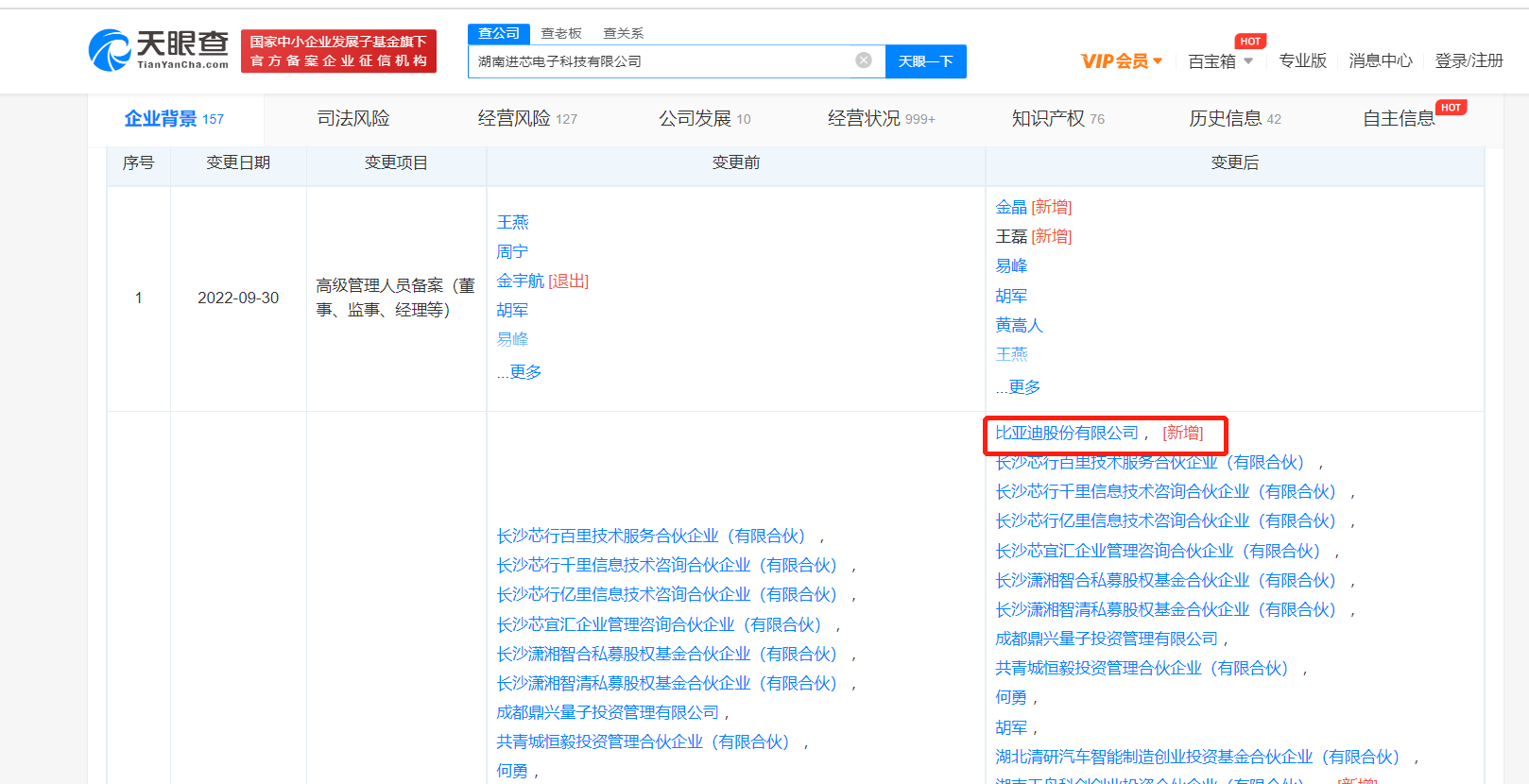Click the 变更日期 column header

(238, 162)
